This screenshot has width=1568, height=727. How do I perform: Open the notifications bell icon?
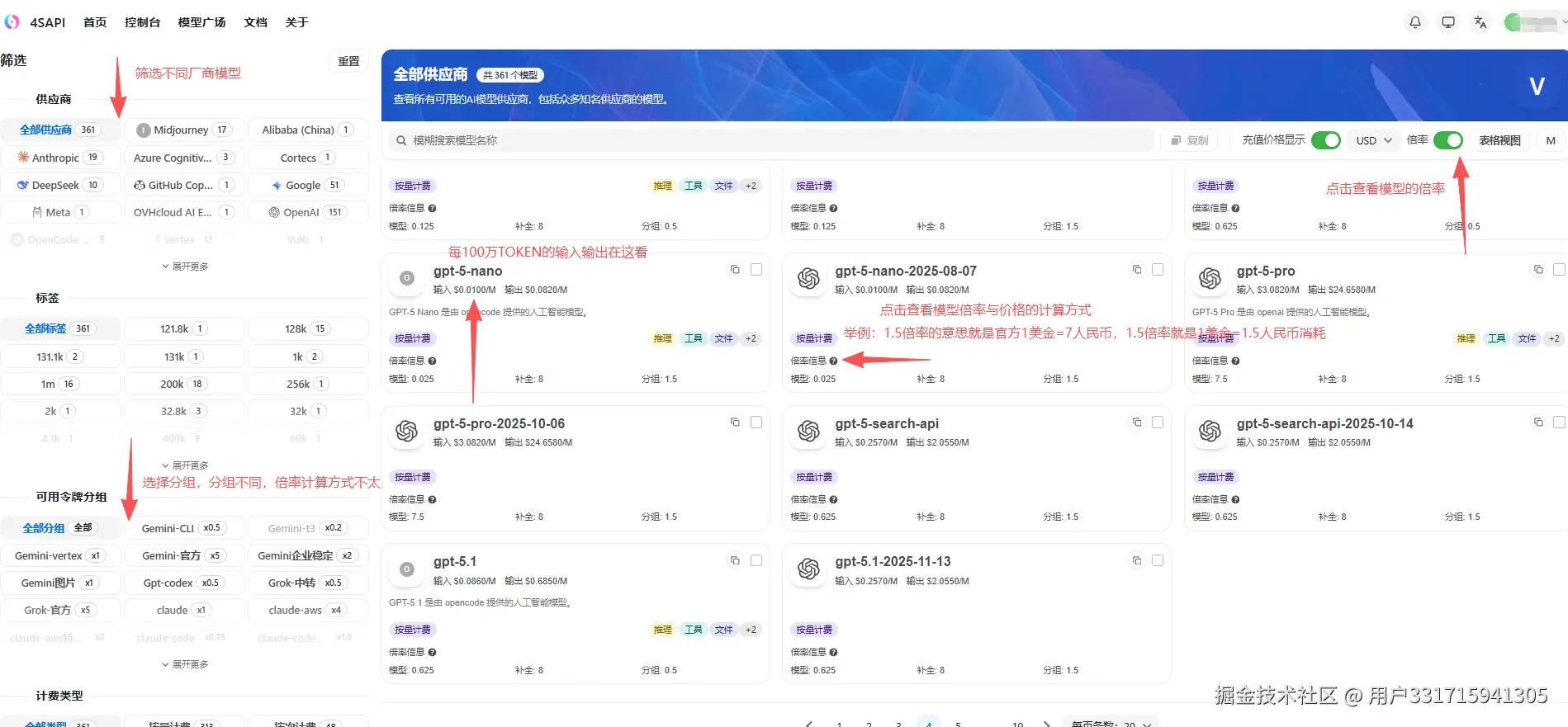1415,22
